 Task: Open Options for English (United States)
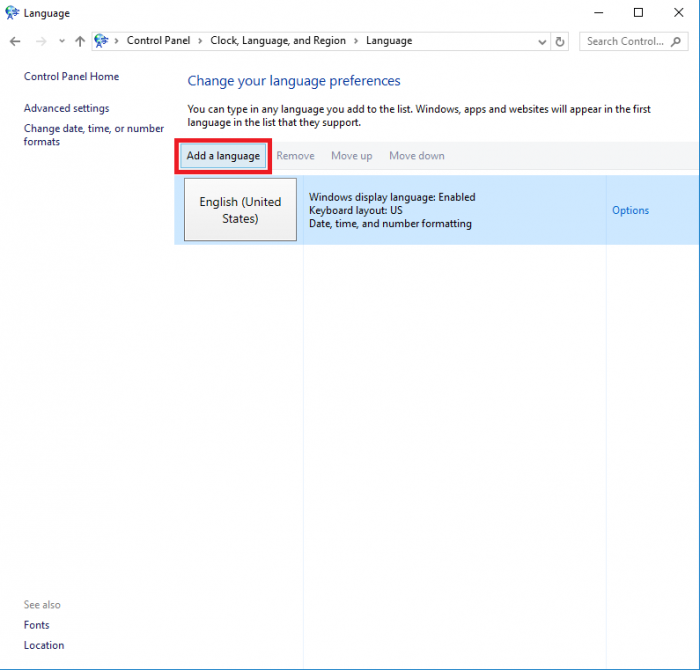(x=630, y=210)
